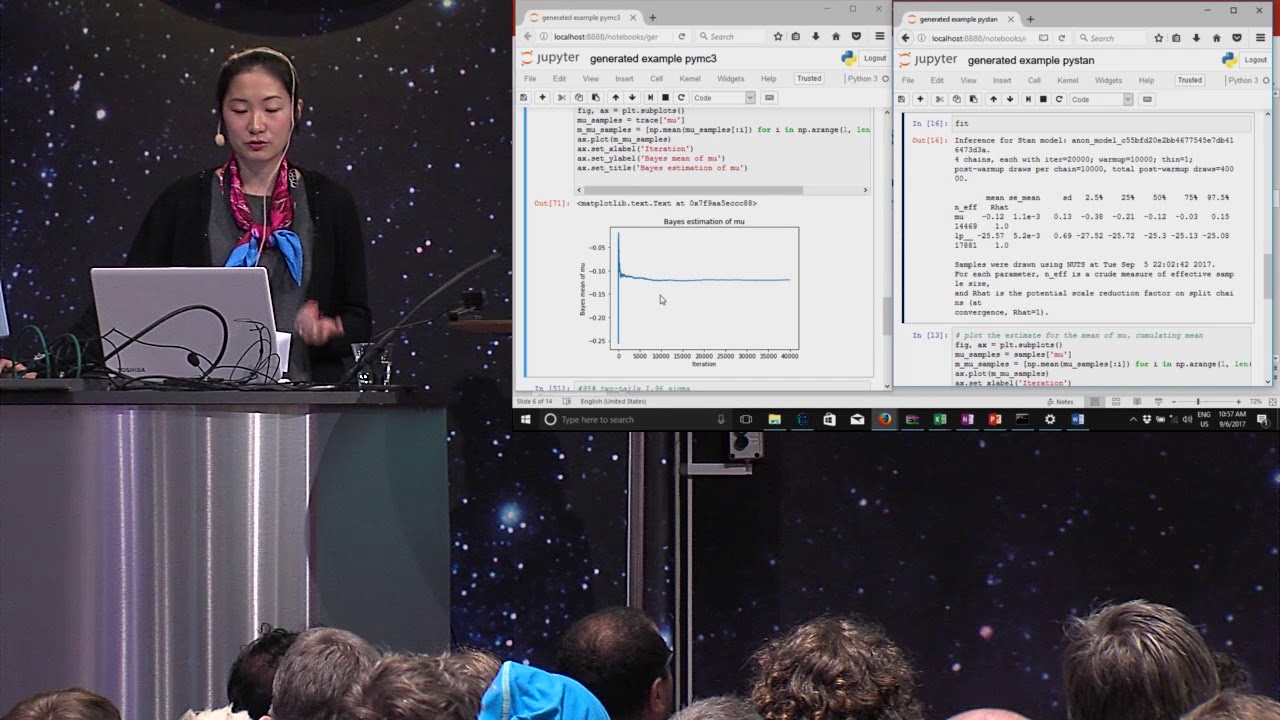
Task: Run the cell in the pymc3 notebook
Action: 650,98
